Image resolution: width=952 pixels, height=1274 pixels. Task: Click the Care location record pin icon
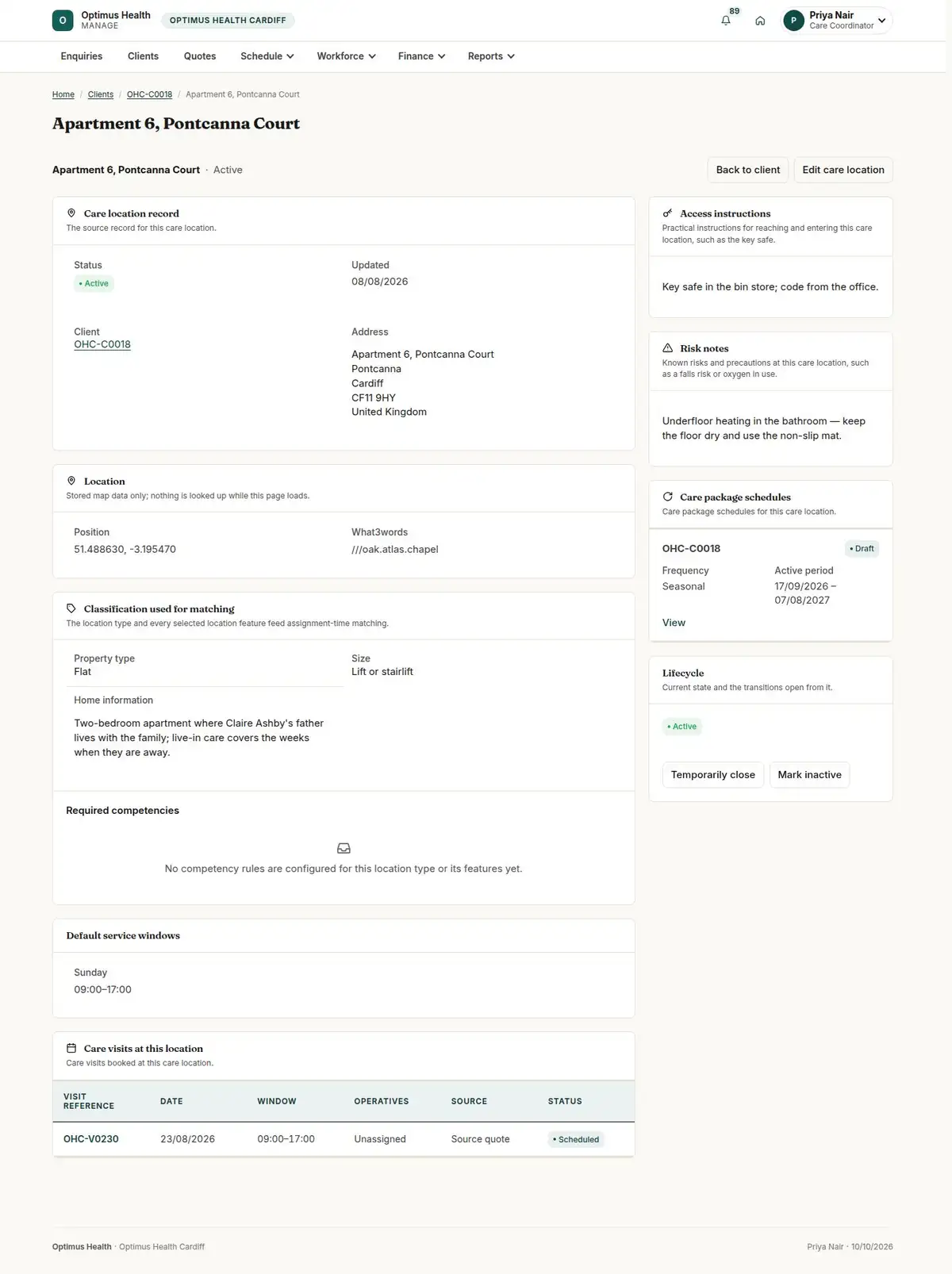pyautogui.click(x=71, y=213)
